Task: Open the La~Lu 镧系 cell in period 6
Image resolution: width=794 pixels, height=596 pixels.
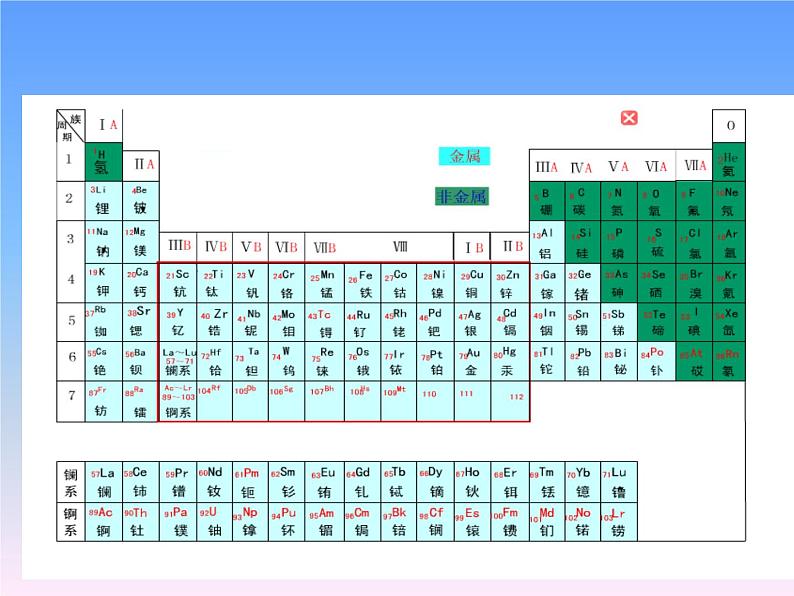Action: coord(178,361)
